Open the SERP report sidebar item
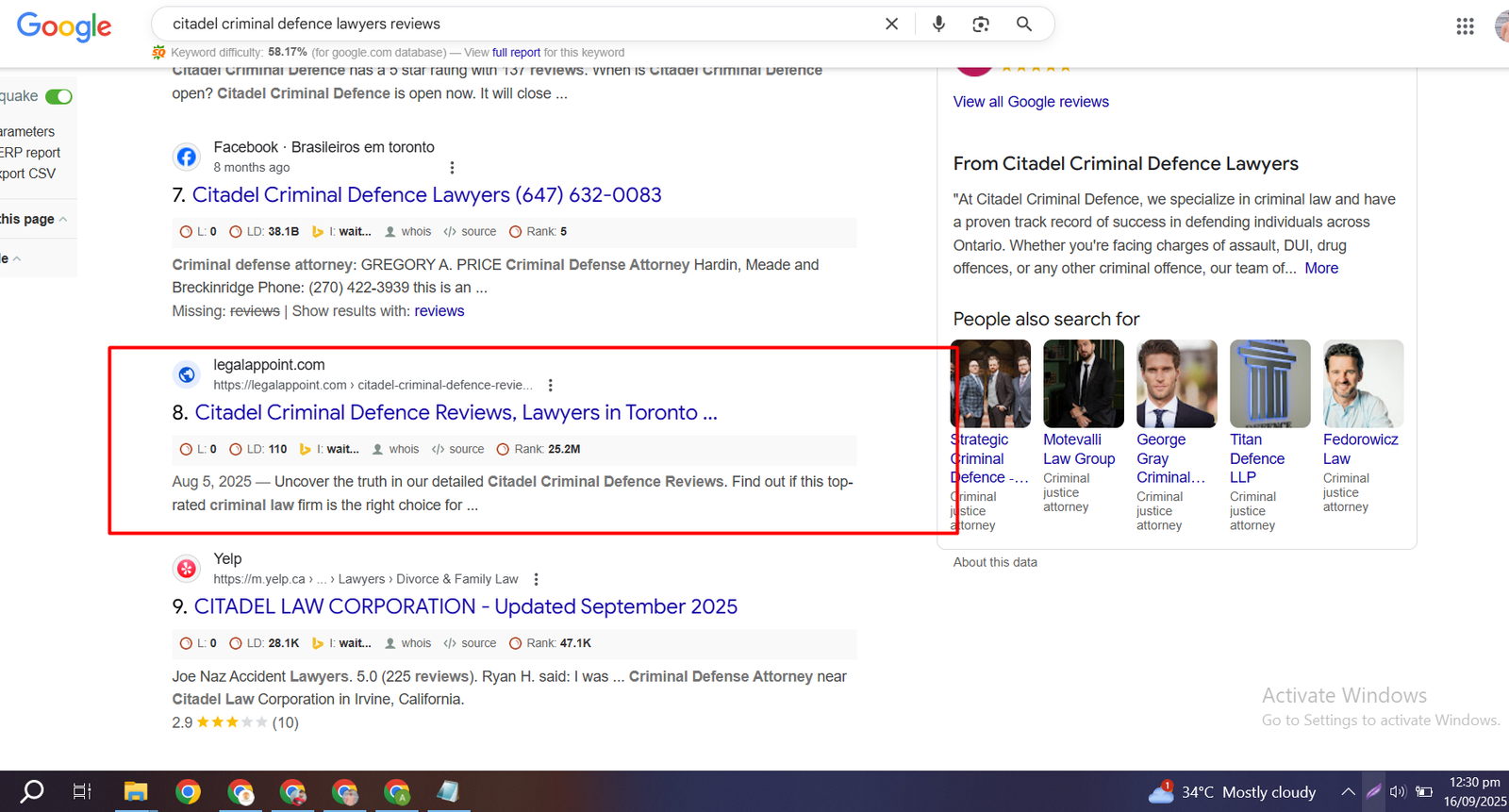 coord(30,153)
